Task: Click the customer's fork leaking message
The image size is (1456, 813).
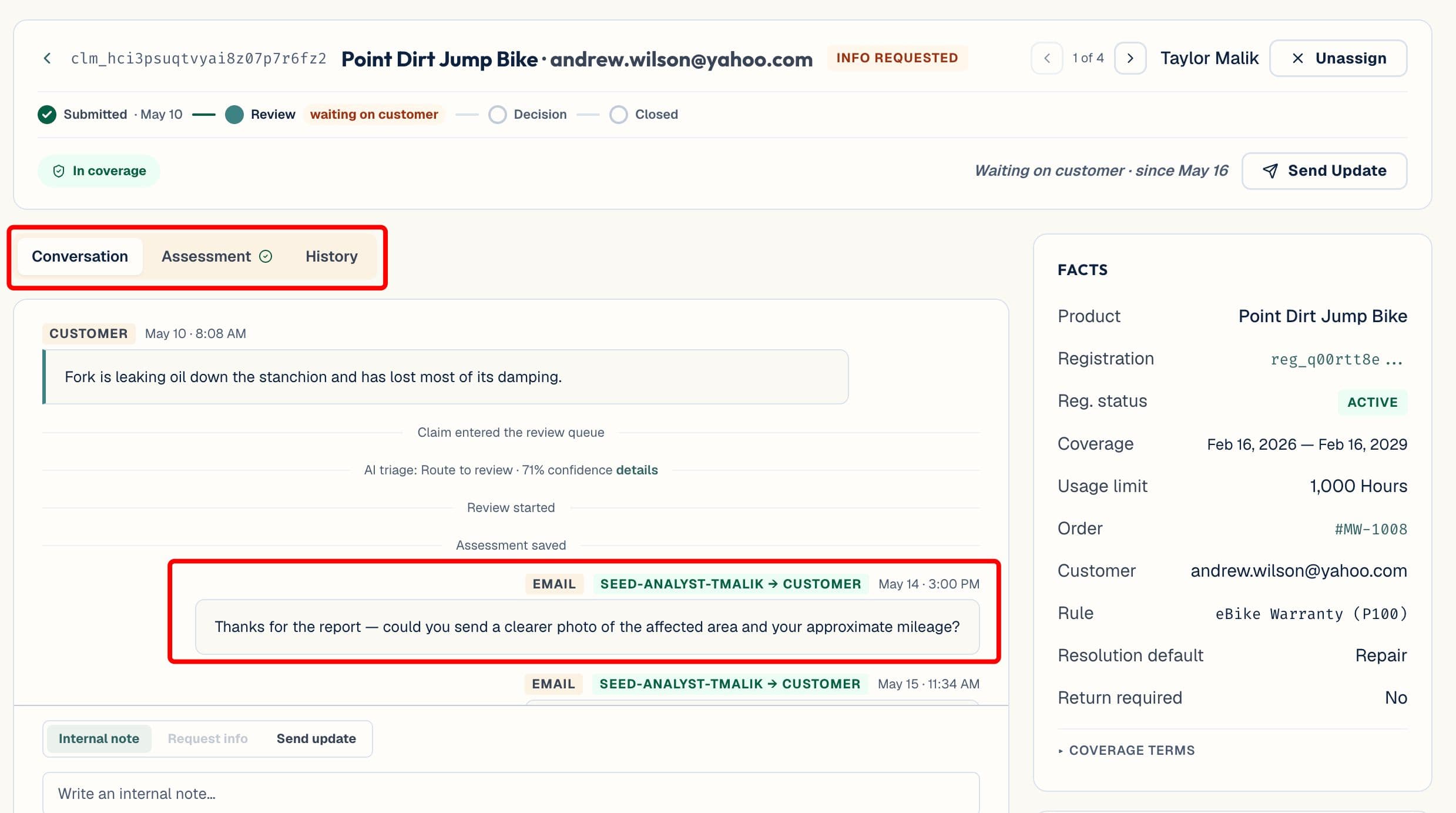Action: [x=445, y=377]
